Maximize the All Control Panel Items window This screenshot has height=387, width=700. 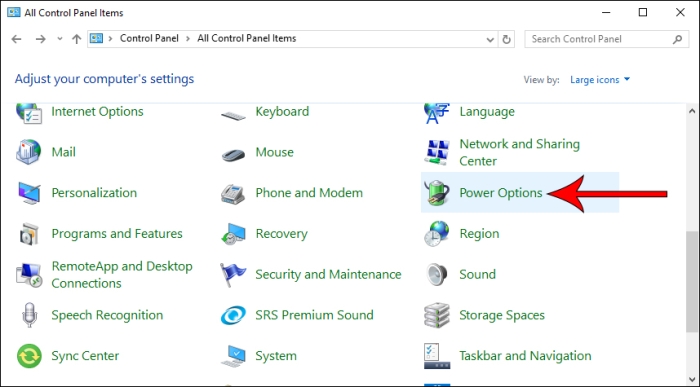pyautogui.click(x=643, y=12)
